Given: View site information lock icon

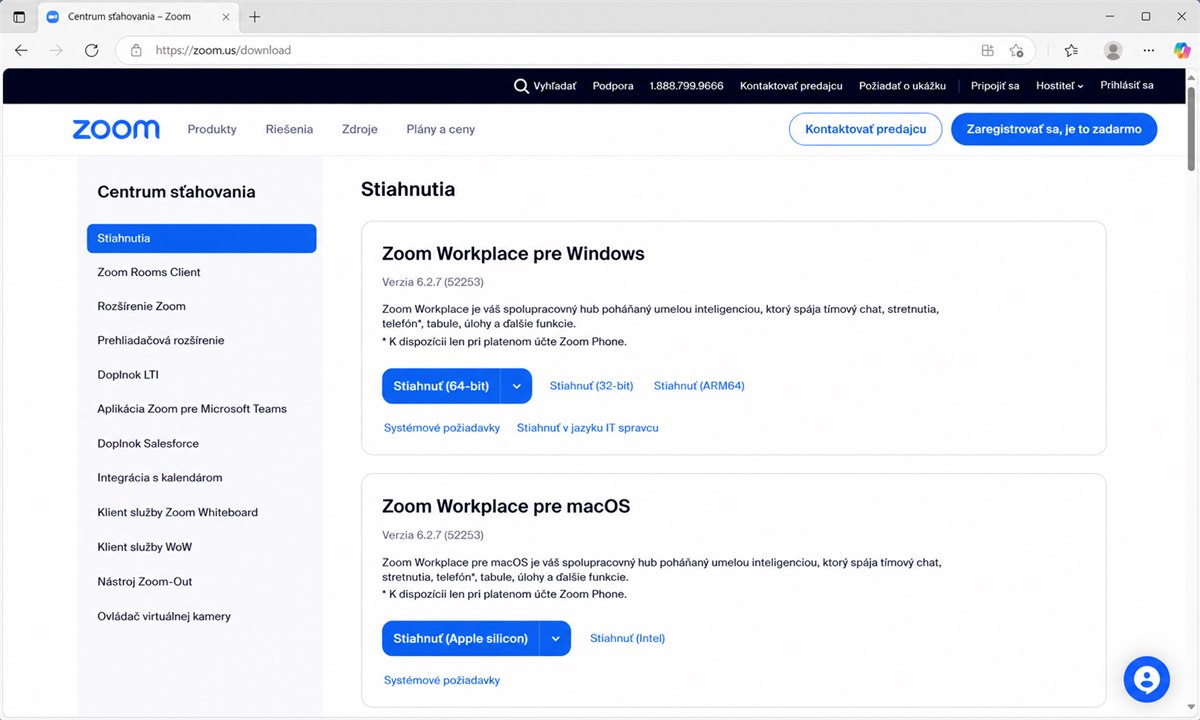Looking at the screenshot, I should click(136, 50).
